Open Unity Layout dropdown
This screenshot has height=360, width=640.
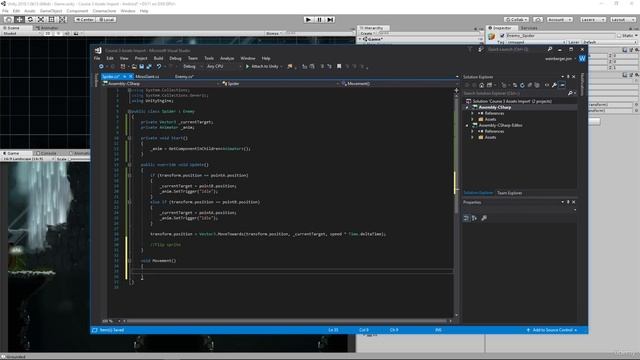(x=622, y=20)
